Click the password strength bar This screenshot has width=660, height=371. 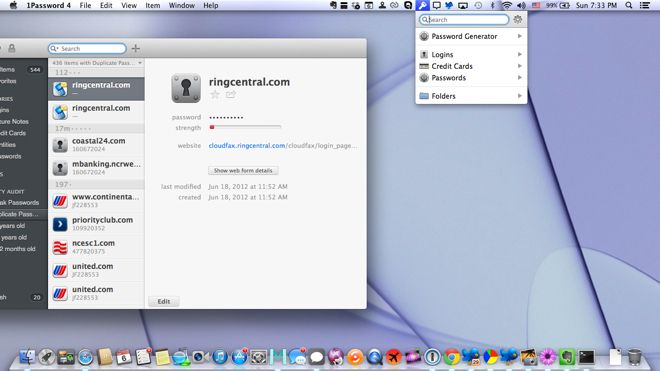point(245,127)
